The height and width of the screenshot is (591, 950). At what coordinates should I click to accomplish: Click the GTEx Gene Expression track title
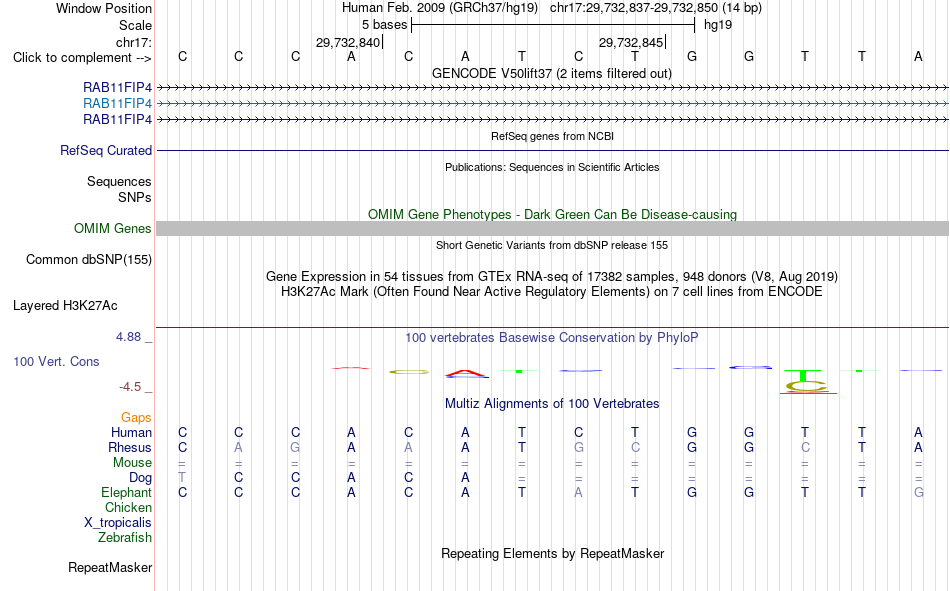pyautogui.click(x=551, y=276)
